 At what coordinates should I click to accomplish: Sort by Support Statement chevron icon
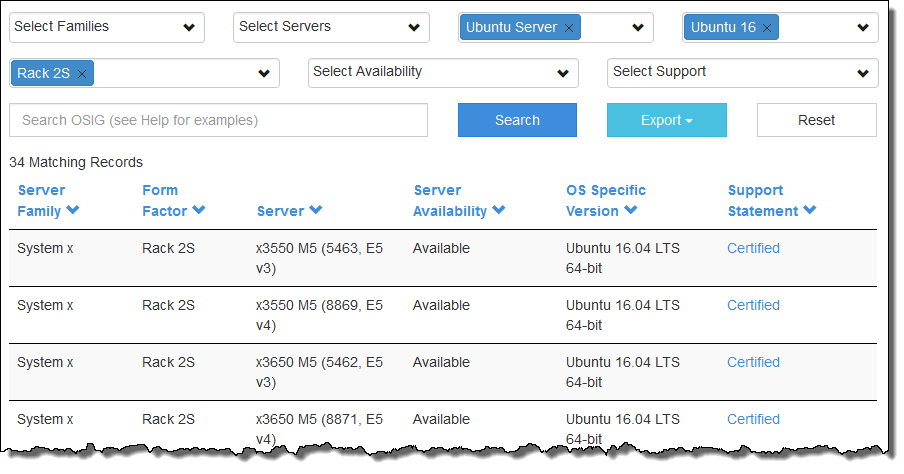[809, 211]
